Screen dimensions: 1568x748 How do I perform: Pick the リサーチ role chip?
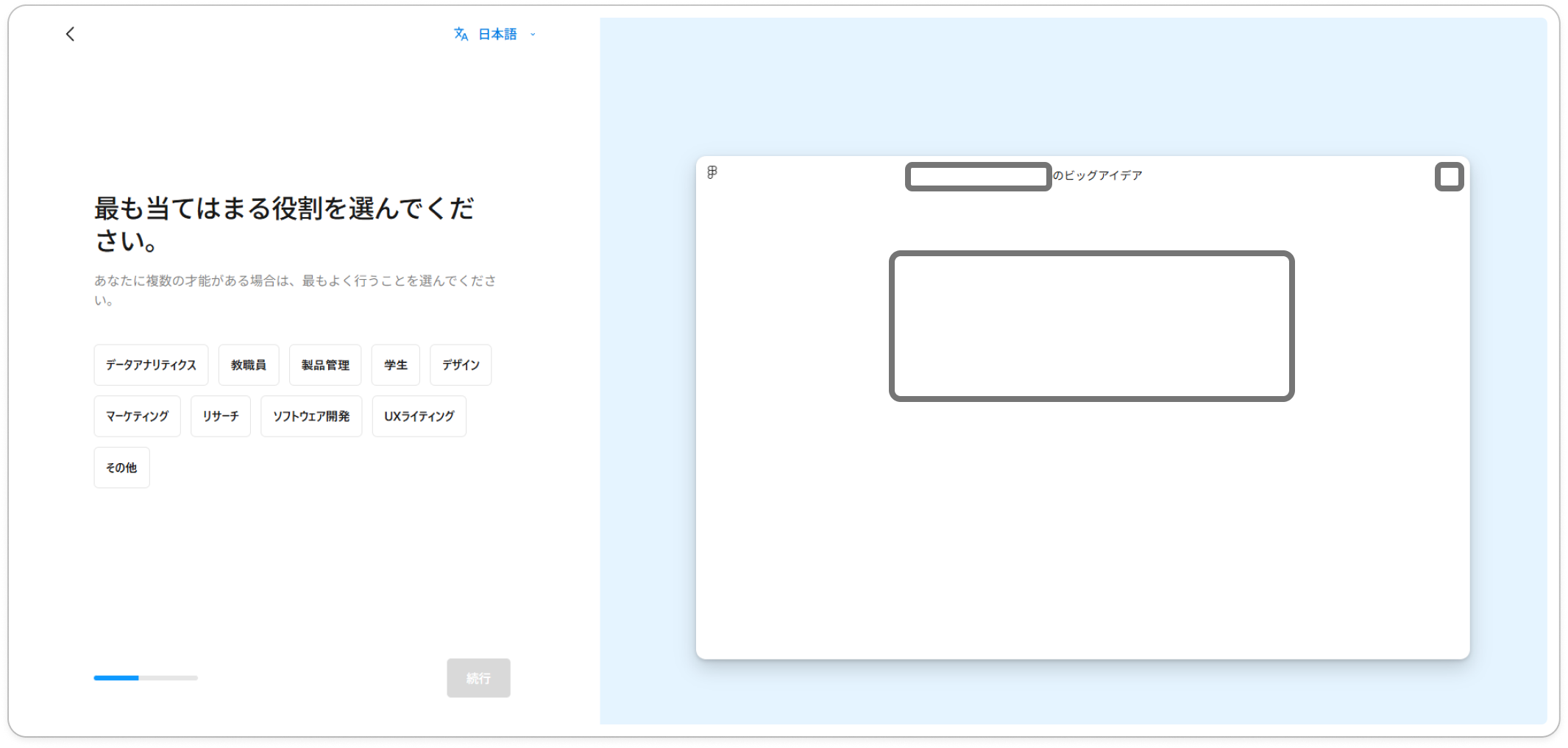[221, 417]
